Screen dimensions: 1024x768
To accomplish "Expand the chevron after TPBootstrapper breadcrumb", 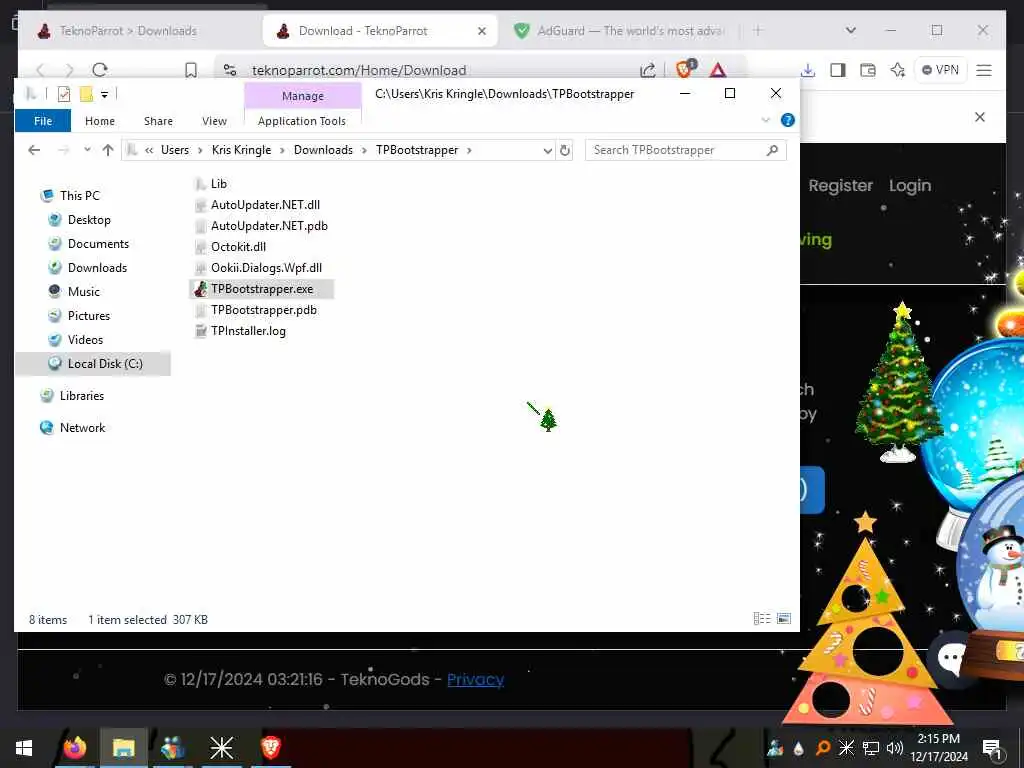I will coord(469,150).
